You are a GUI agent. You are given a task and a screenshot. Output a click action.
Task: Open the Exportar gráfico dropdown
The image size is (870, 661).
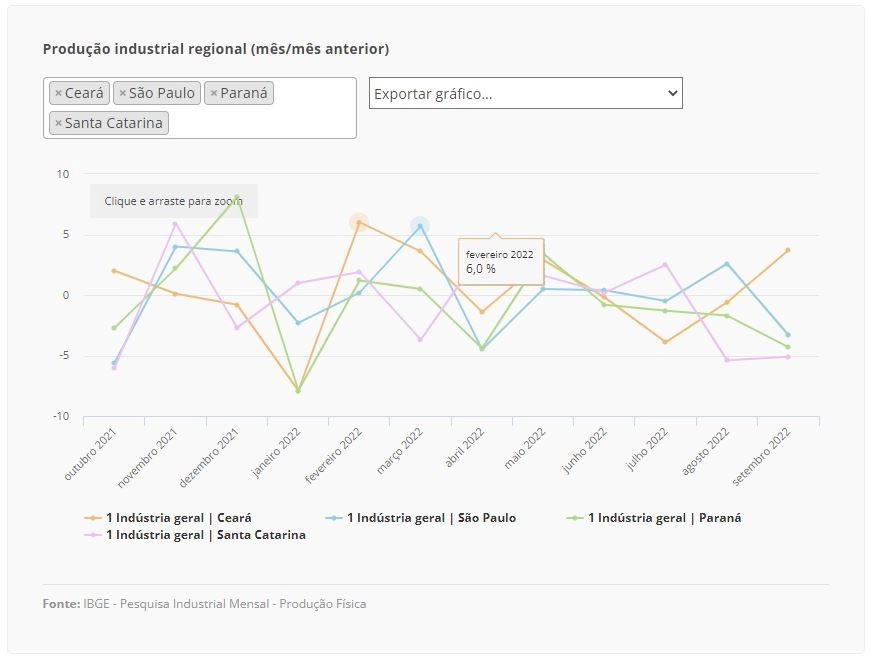point(525,93)
